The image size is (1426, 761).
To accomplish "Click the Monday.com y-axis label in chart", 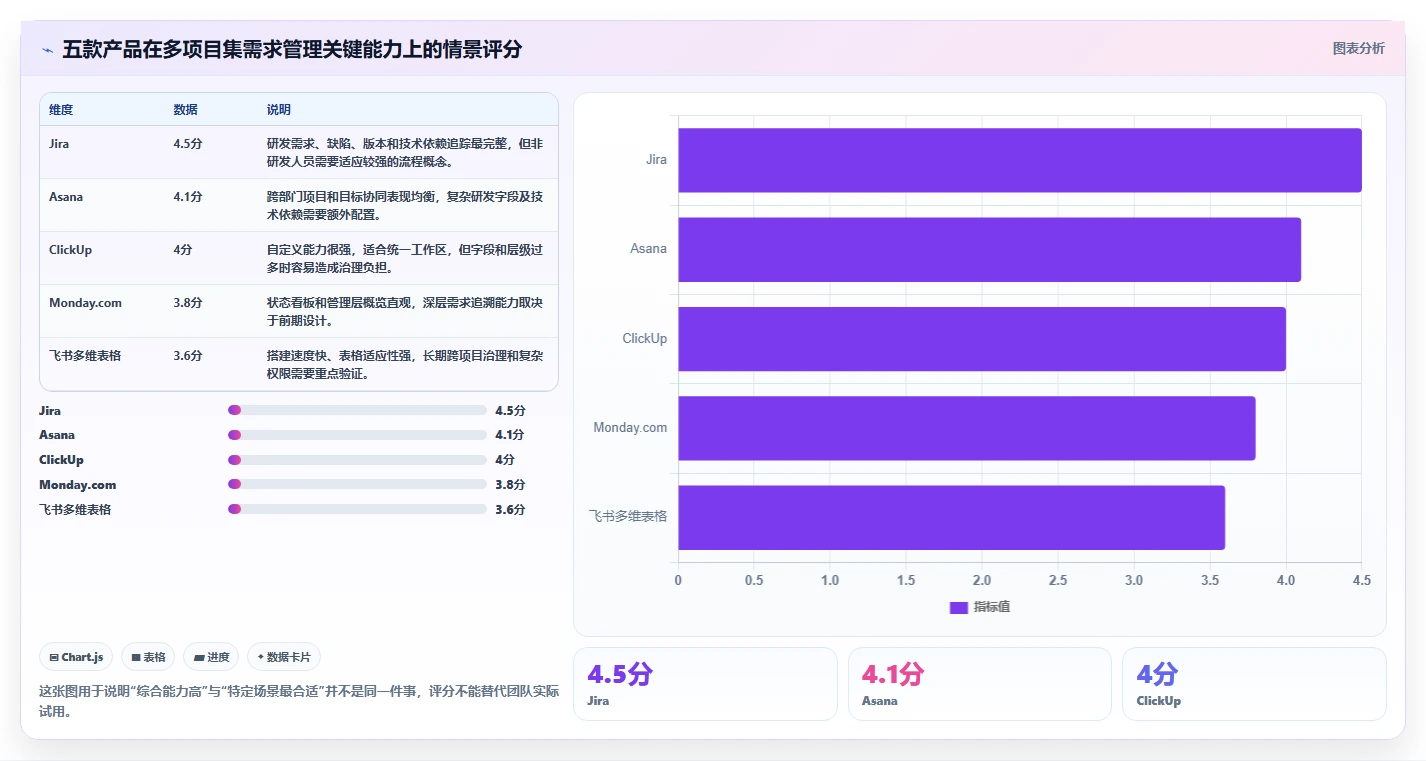I will pyautogui.click(x=630, y=427).
